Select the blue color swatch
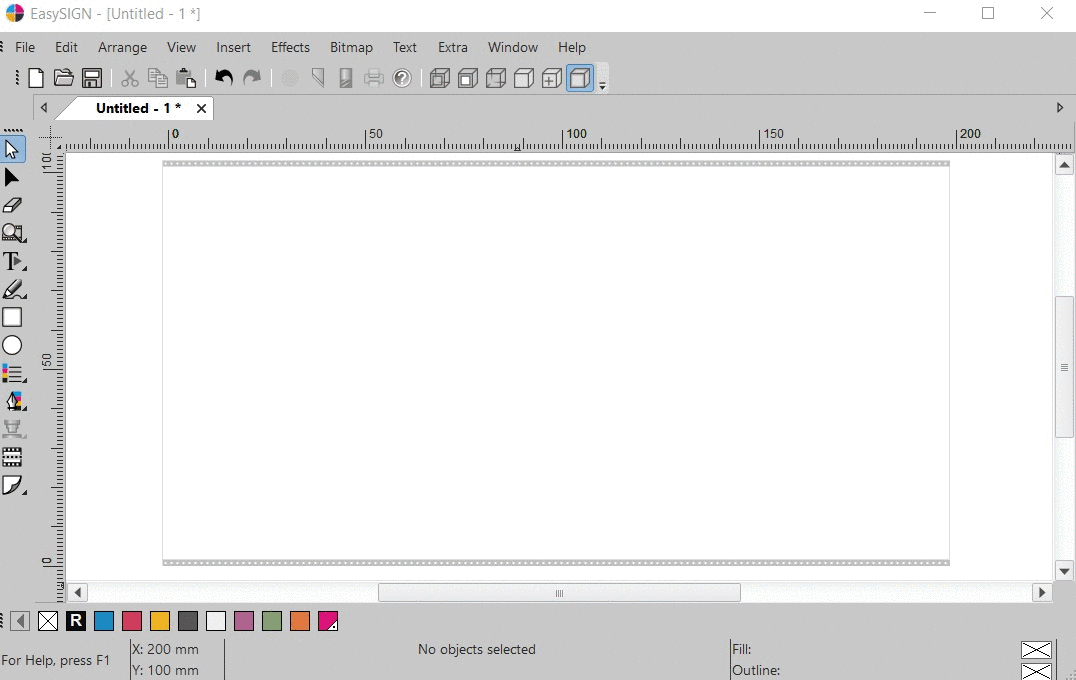This screenshot has height=680, width=1076. [x=104, y=621]
